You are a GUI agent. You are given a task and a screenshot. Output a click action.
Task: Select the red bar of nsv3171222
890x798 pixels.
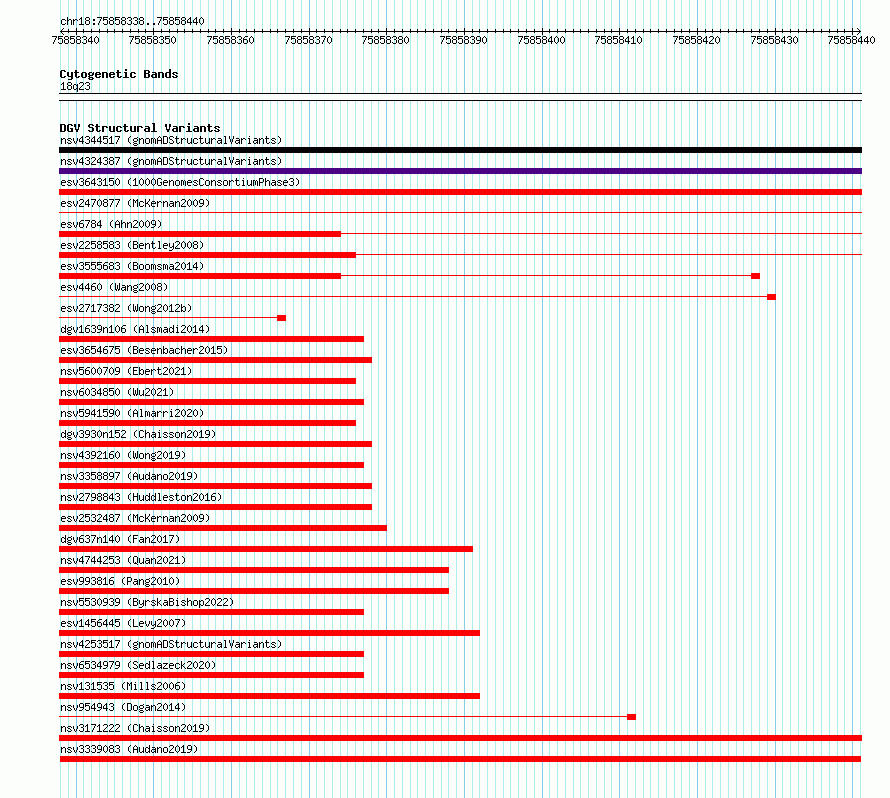point(460,738)
